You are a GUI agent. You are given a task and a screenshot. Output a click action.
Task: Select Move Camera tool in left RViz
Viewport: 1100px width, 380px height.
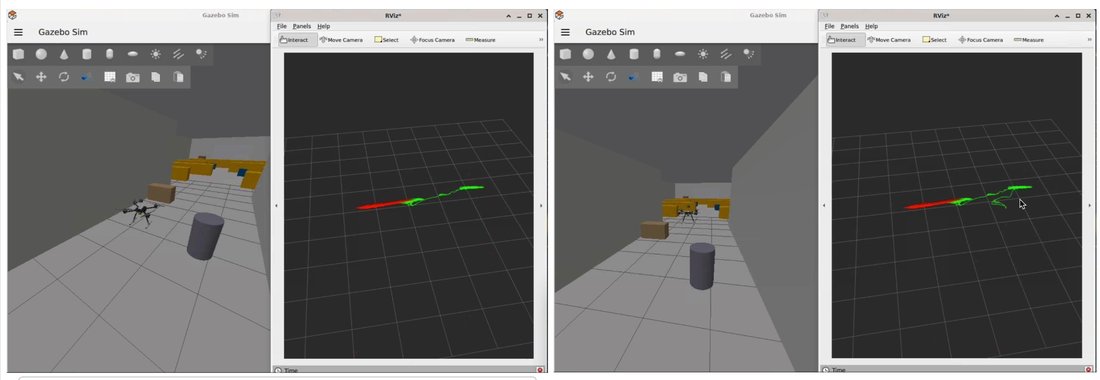(x=342, y=40)
